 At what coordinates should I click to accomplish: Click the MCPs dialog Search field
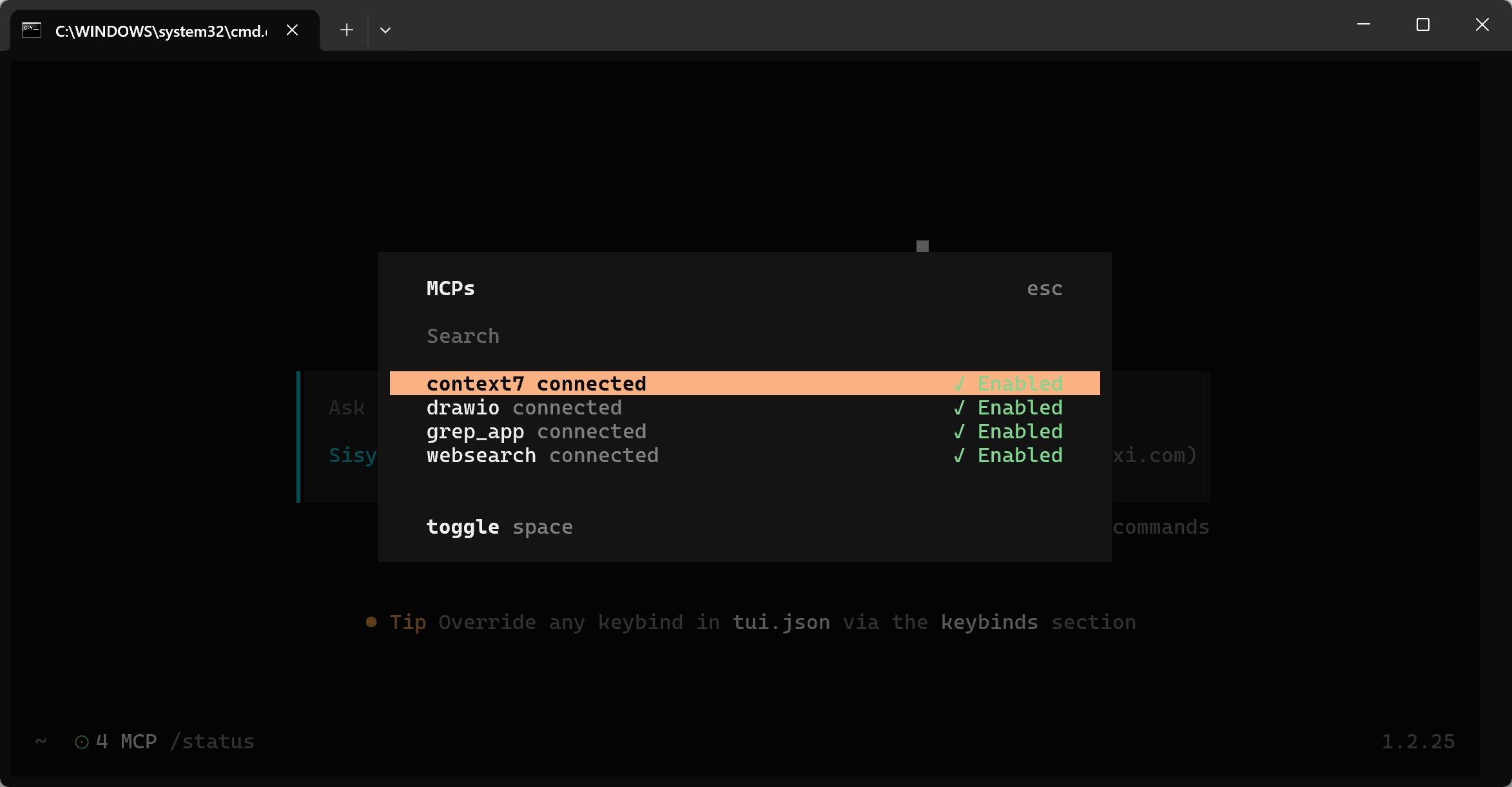(744, 336)
